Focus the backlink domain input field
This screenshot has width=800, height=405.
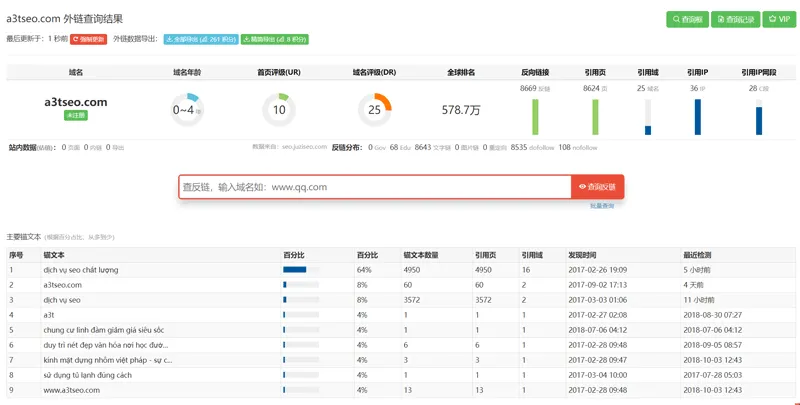pyautogui.click(x=375, y=187)
